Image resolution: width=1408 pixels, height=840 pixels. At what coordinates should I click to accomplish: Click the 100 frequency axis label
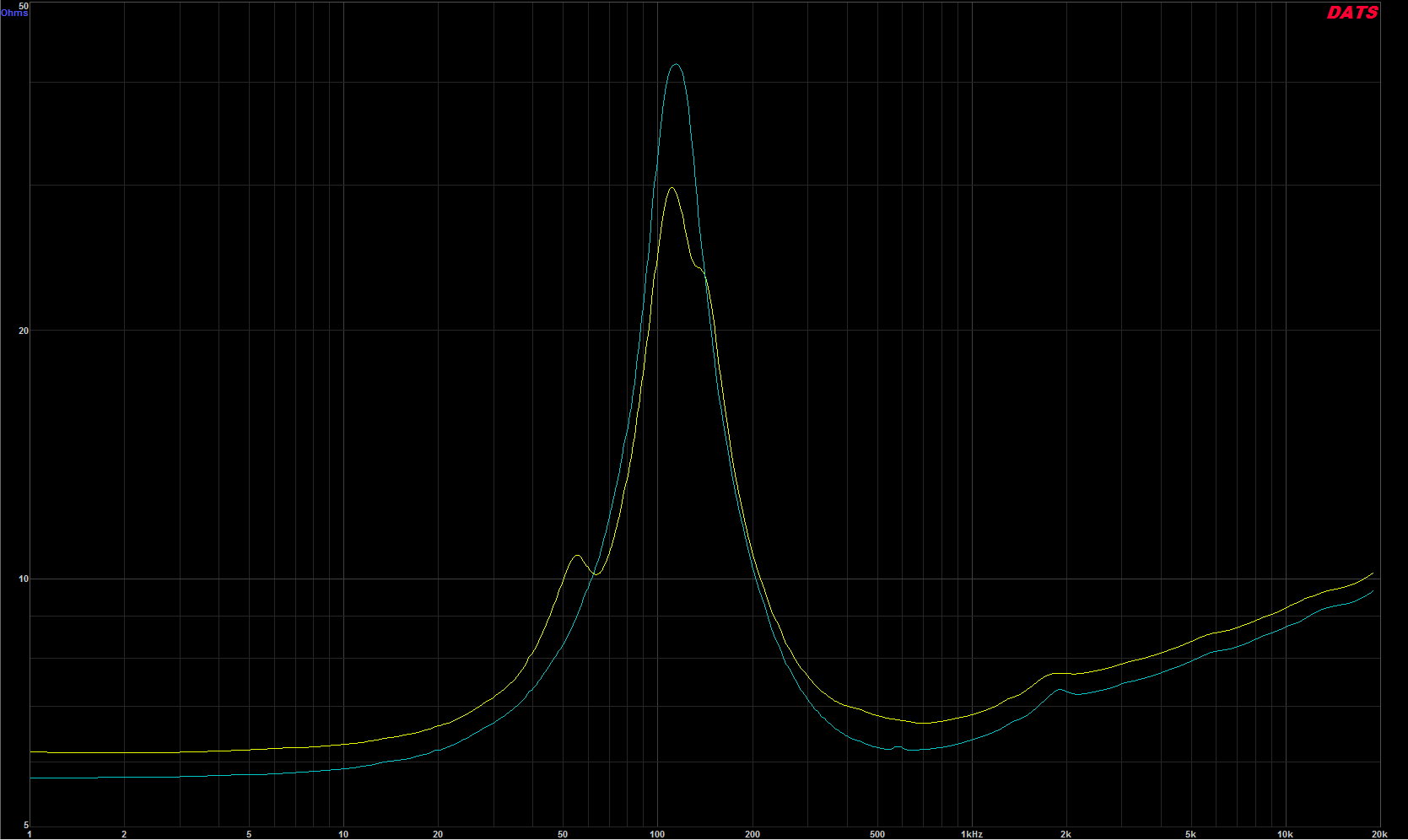coord(657,835)
